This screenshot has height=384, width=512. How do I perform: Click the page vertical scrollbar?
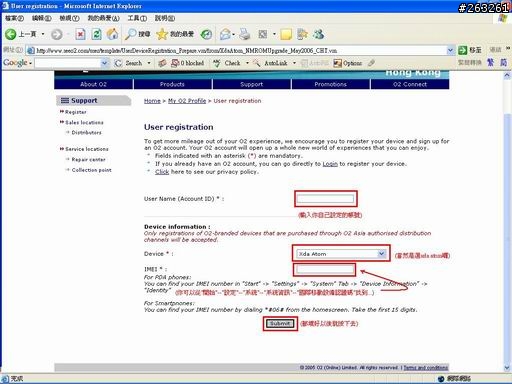(x=507, y=222)
